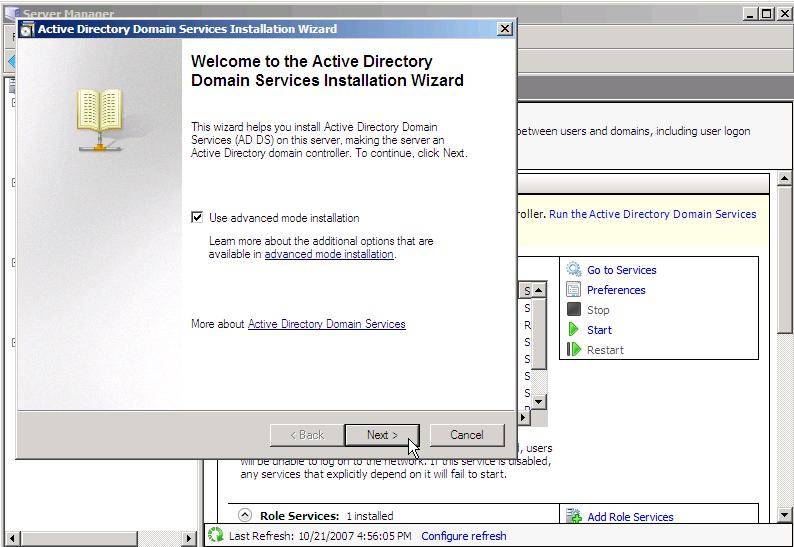The width and height of the screenshot is (794, 547).
Task: Click the services list vertical scrollbar thumb
Action: 538,333
